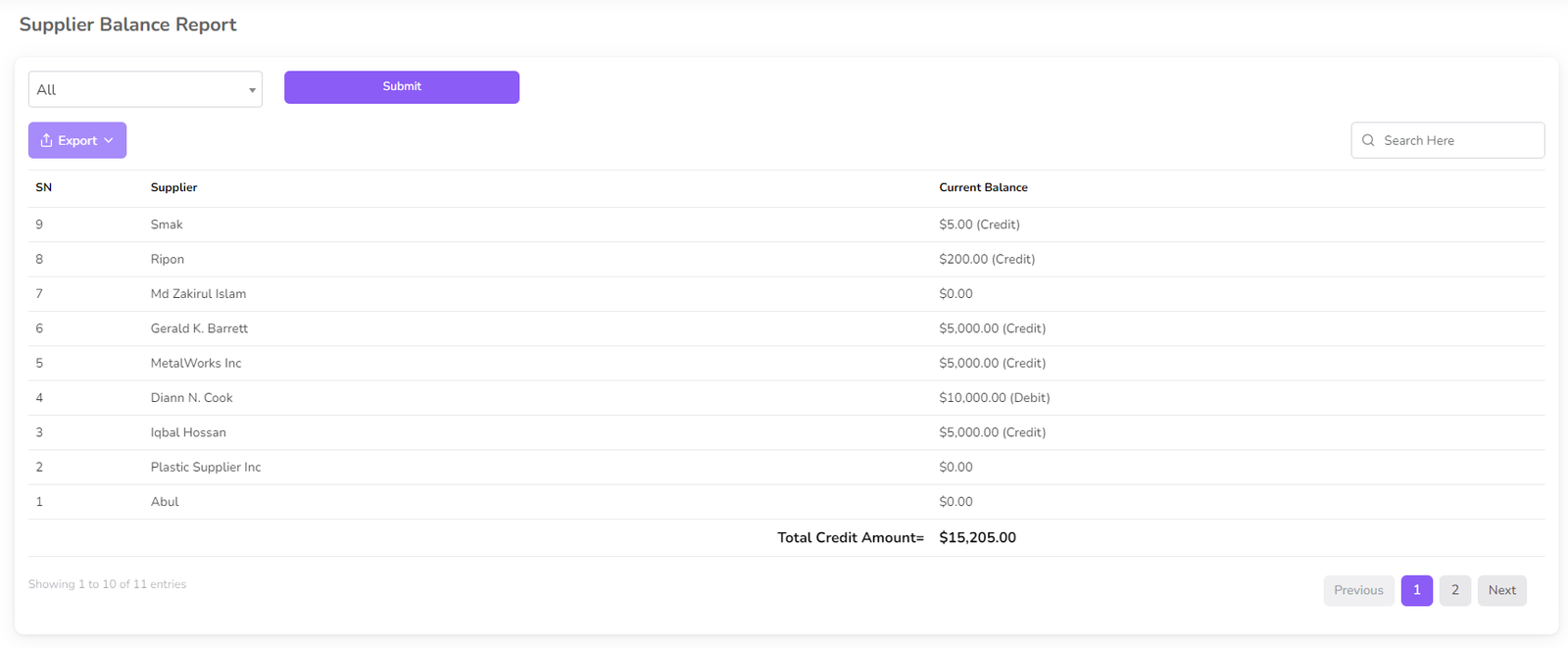Click the Next pagination button
1568x648 pixels.
[x=1501, y=590]
